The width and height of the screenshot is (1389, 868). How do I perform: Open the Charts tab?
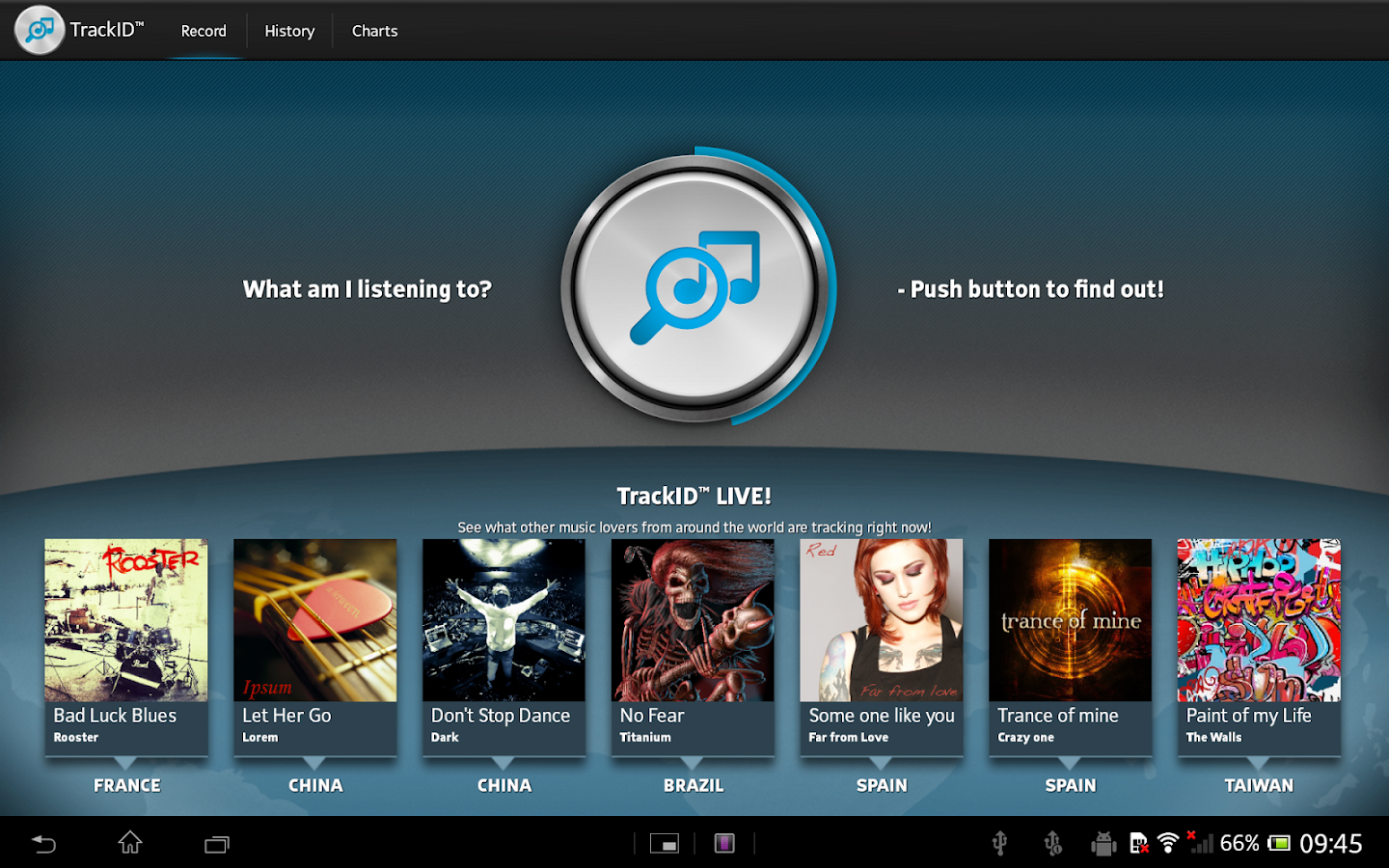[374, 30]
